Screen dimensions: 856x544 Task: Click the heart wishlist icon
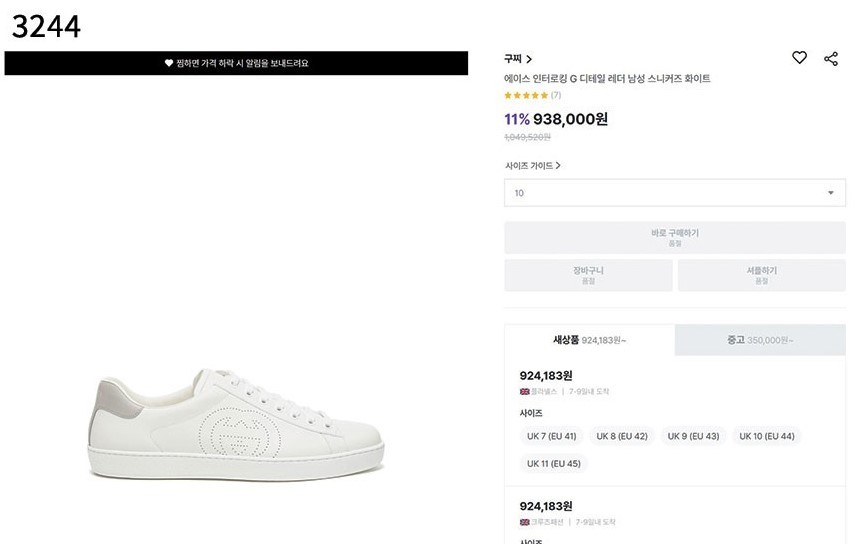pos(799,58)
